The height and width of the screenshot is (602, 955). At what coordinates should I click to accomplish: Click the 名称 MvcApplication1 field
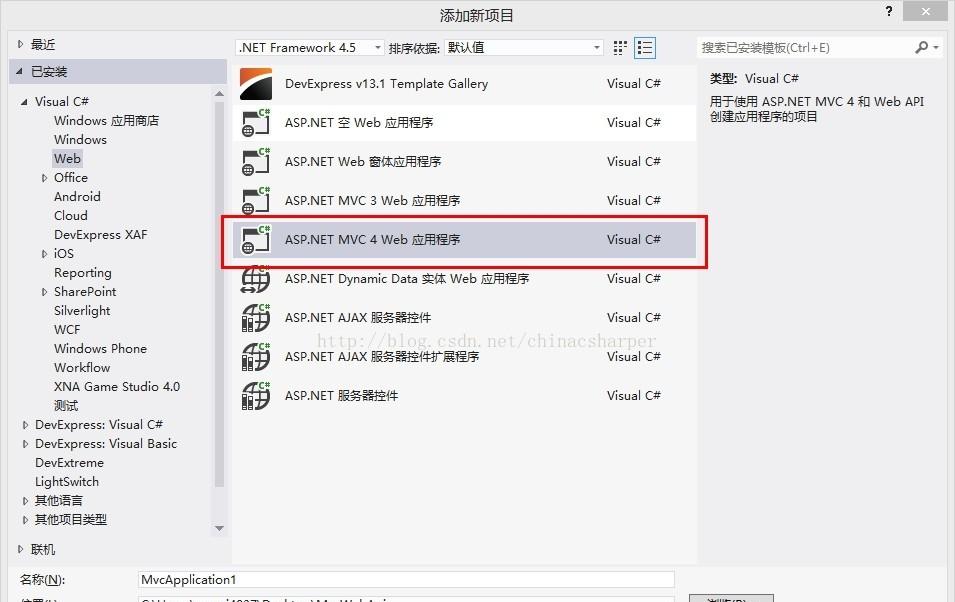(406, 579)
